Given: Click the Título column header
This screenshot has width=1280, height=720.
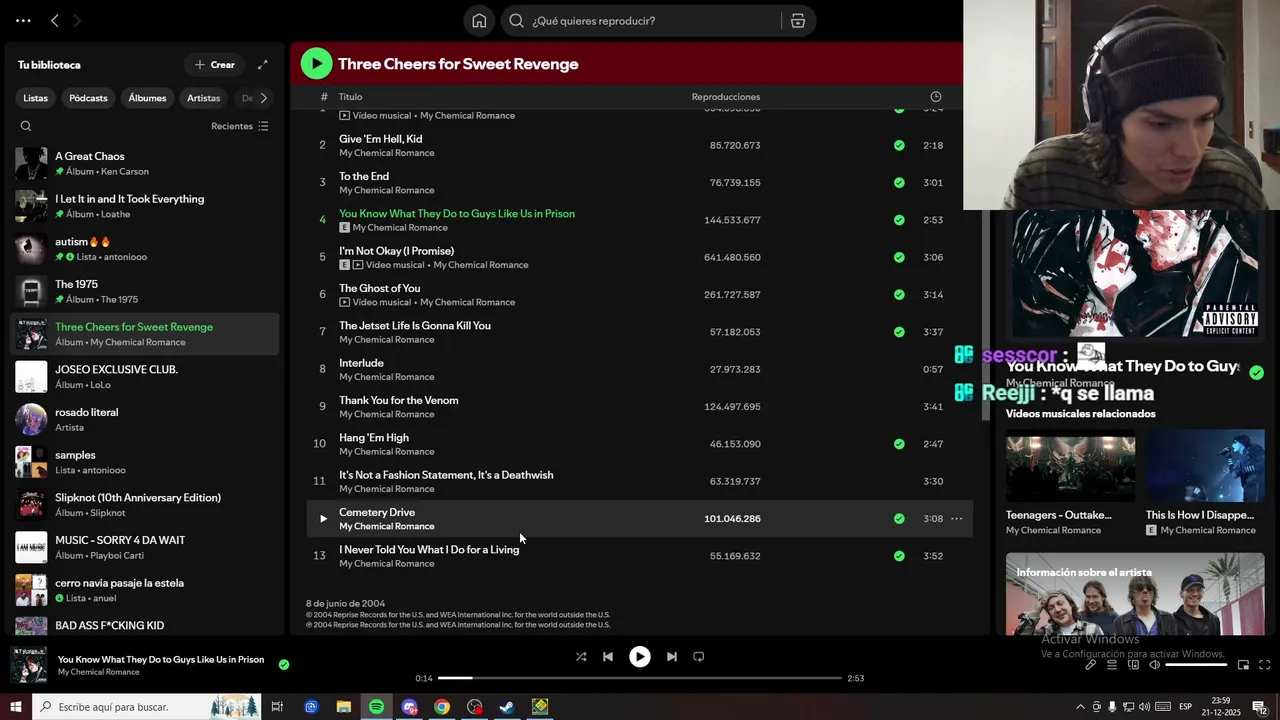Looking at the screenshot, I should 350,97.
